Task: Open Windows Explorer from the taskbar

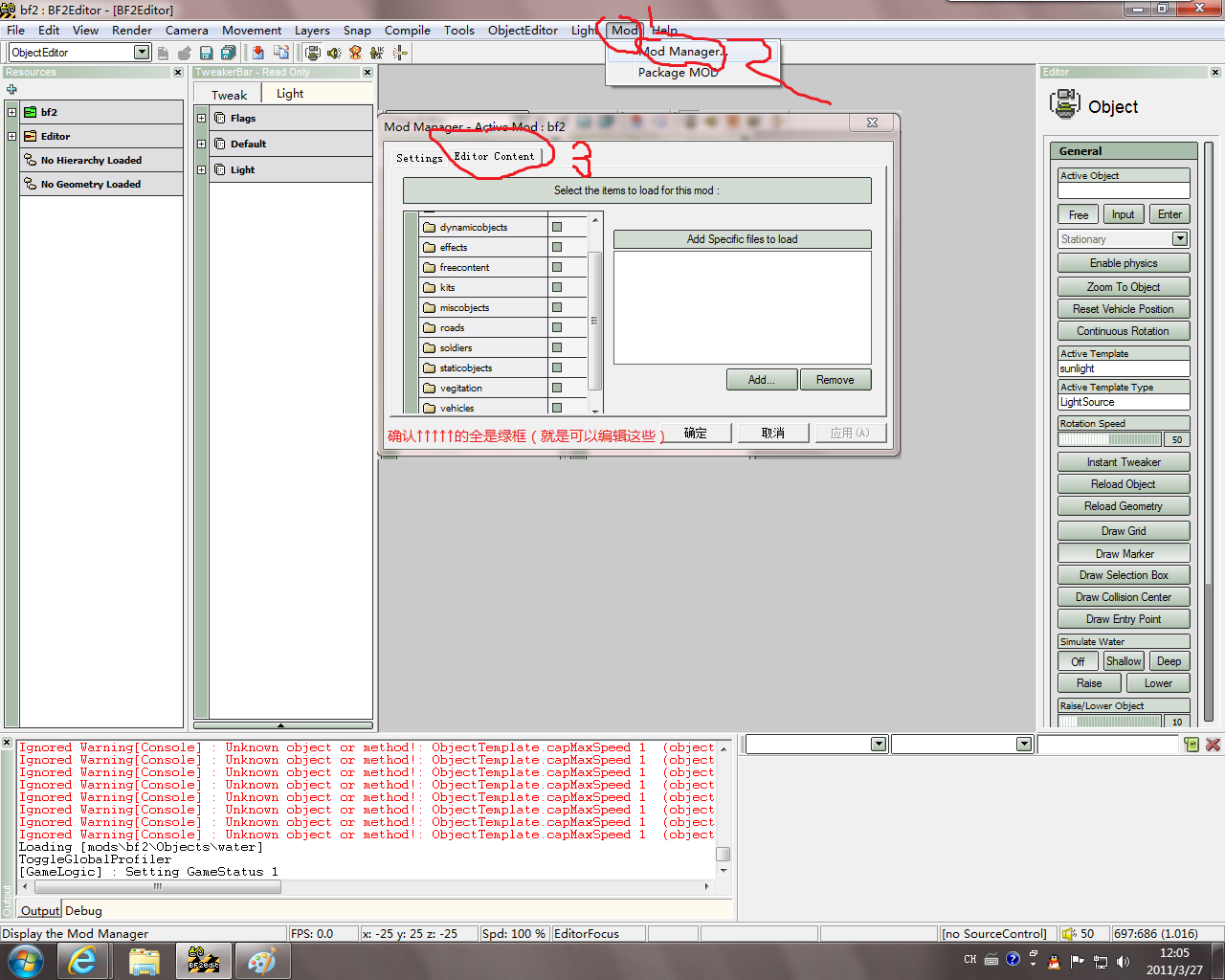Action: click(144, 960)
